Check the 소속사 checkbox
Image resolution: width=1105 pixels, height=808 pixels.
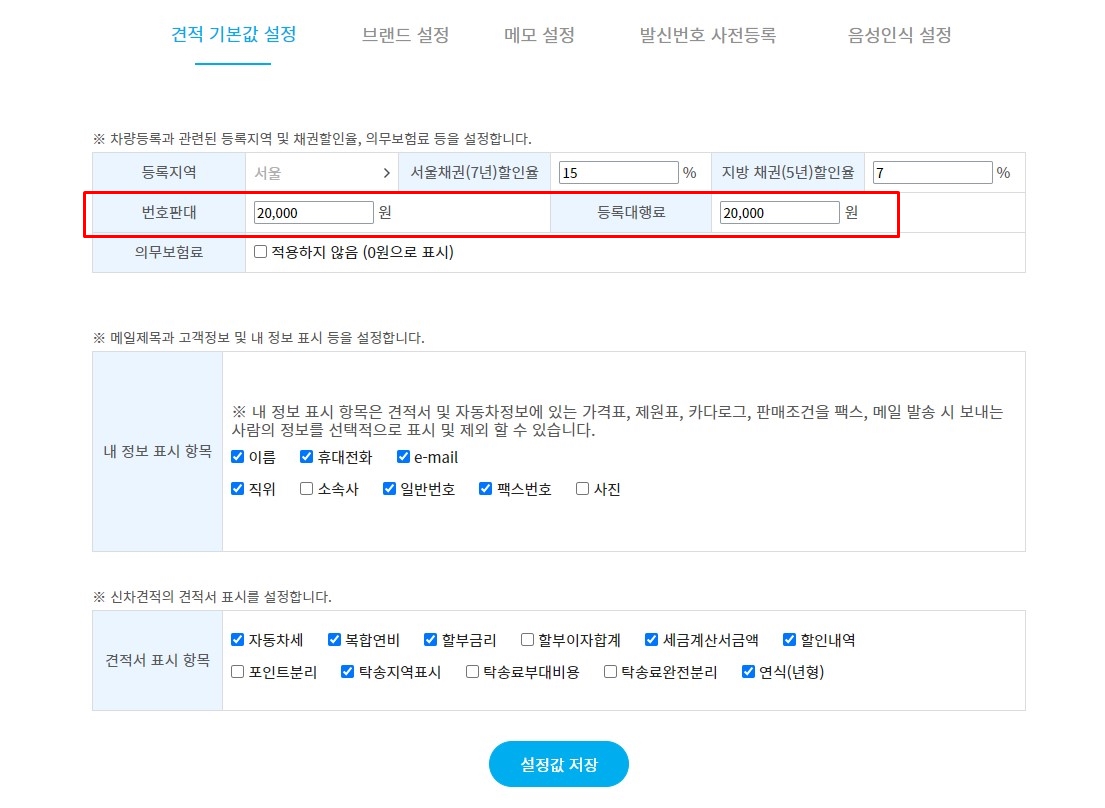pos(306,488)
